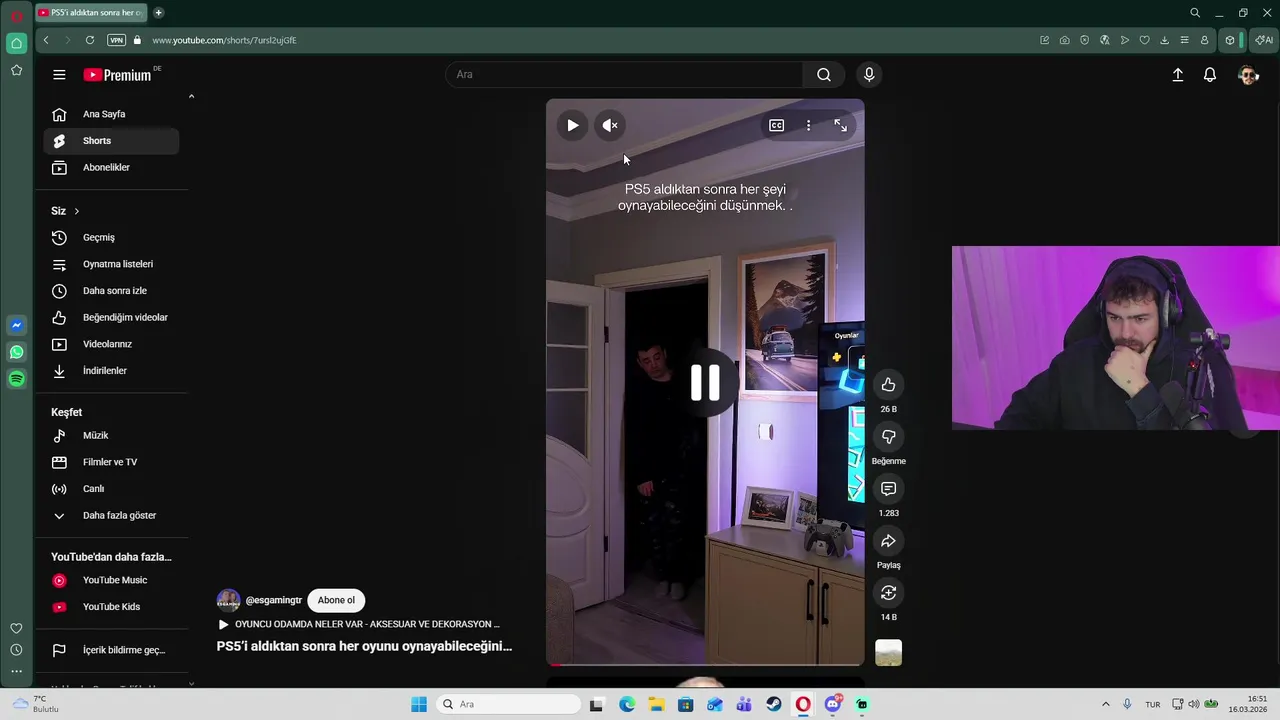
Task: Open the sound thumbnail below remix
Action: [888, 652]
